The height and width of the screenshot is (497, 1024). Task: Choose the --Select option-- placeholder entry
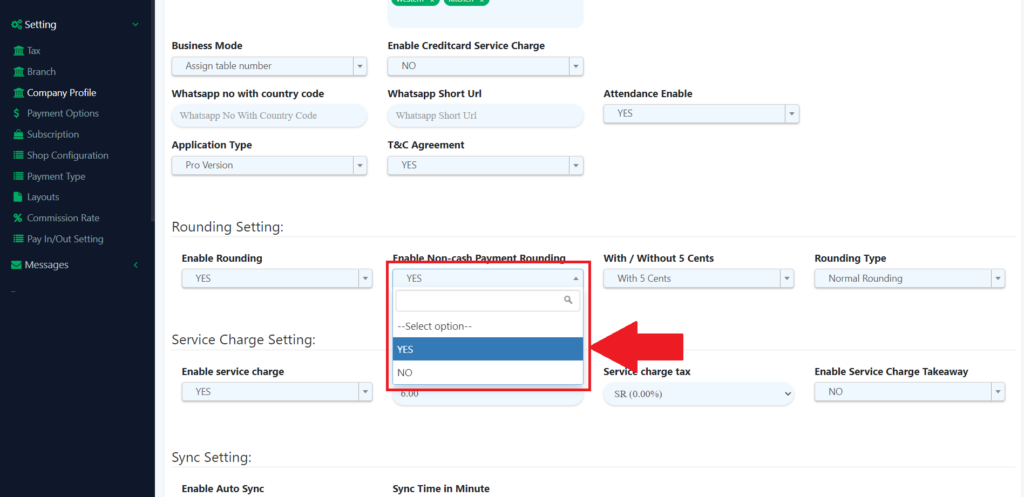click(x=488, y=326)
